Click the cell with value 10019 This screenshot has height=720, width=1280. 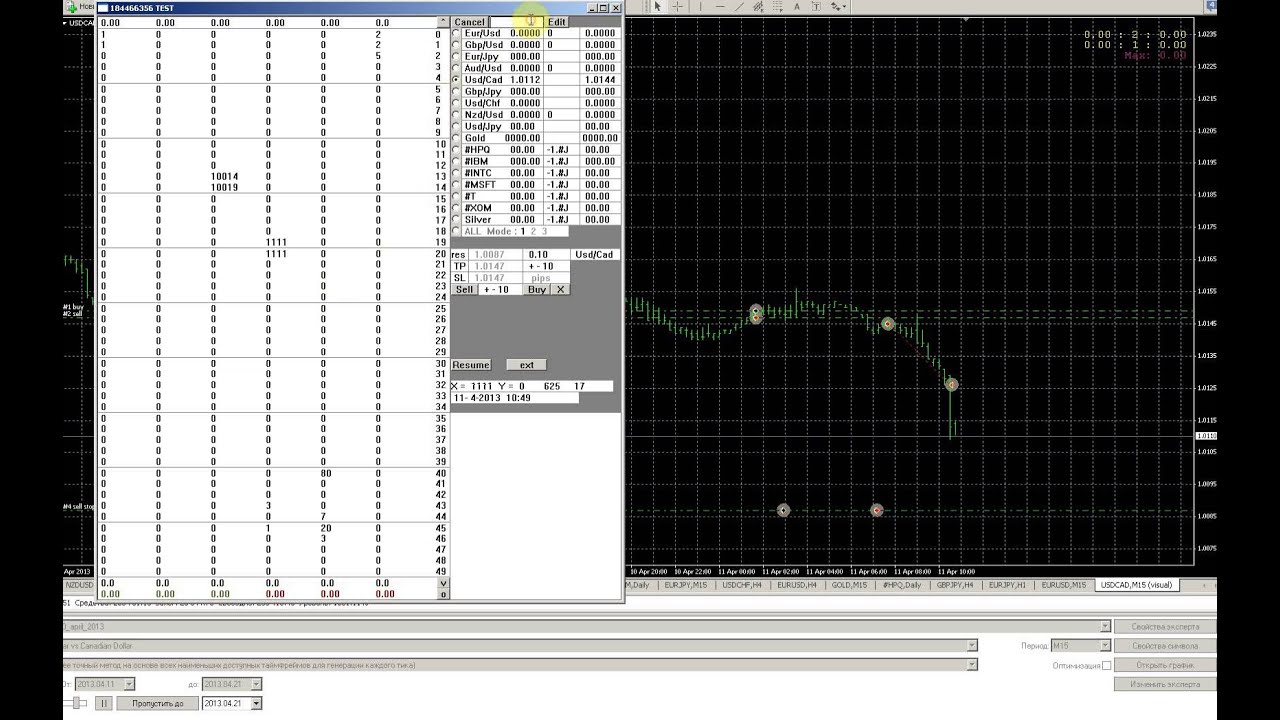pos(224,187)
